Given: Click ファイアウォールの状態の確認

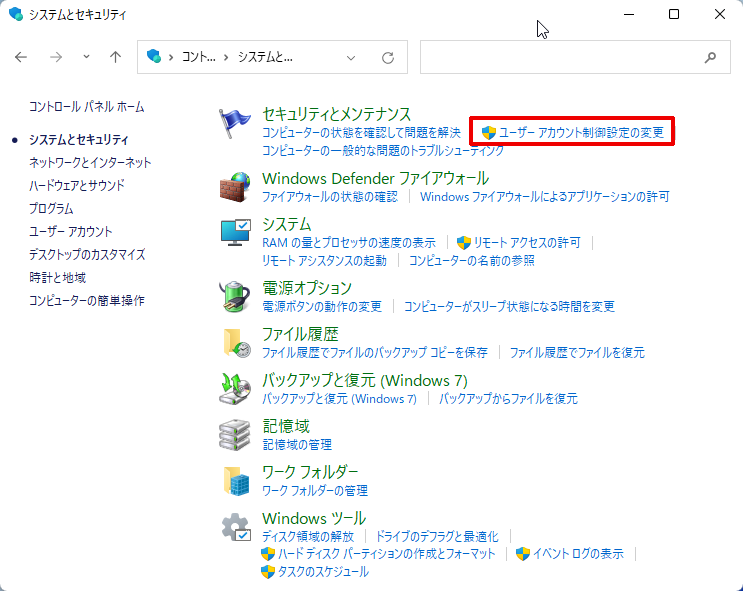Looking at the screenshot, I should click(330, 196).
